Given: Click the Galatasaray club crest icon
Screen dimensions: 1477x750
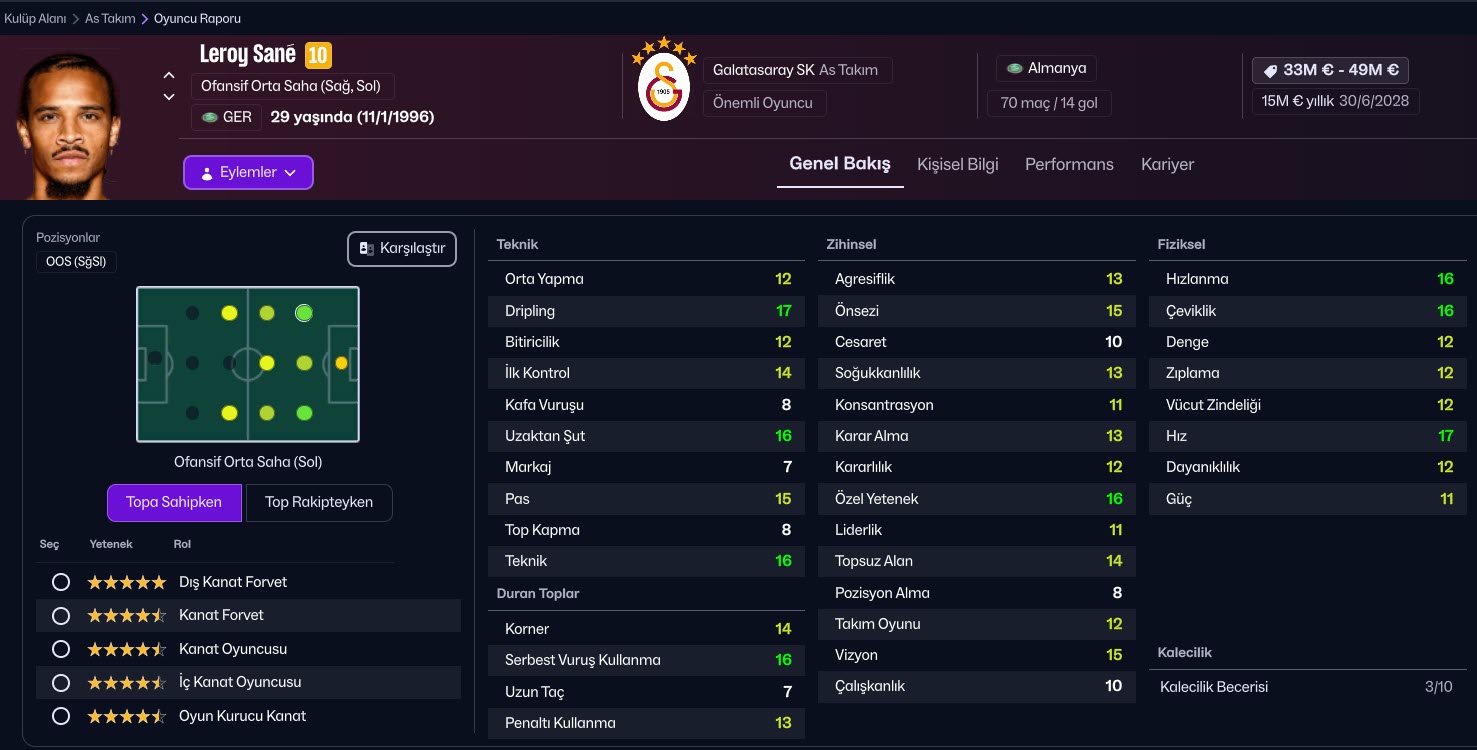Looking at the screenshot, I should [x=663, y=86].
